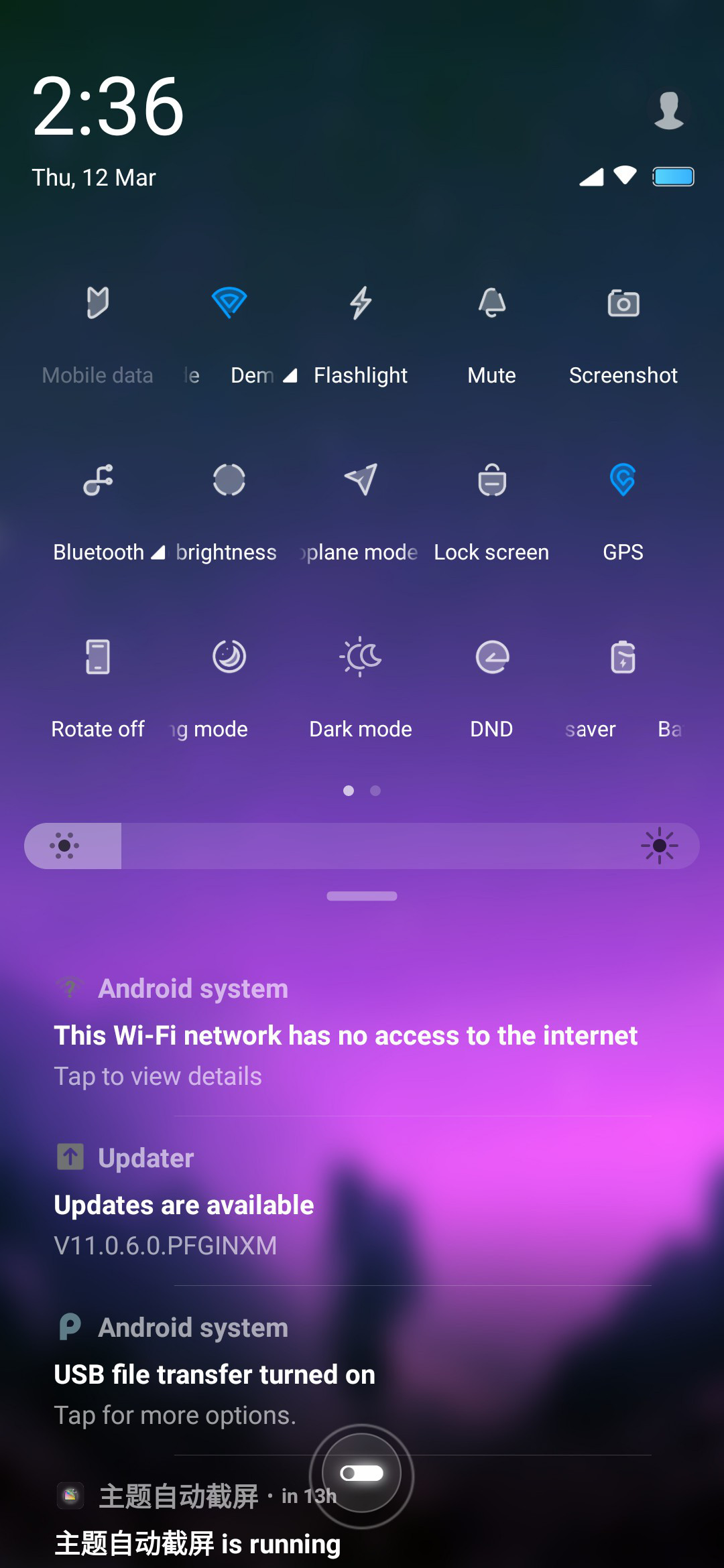Open the user profile avatar icon

pyautogui.click(x=668, y=109)
